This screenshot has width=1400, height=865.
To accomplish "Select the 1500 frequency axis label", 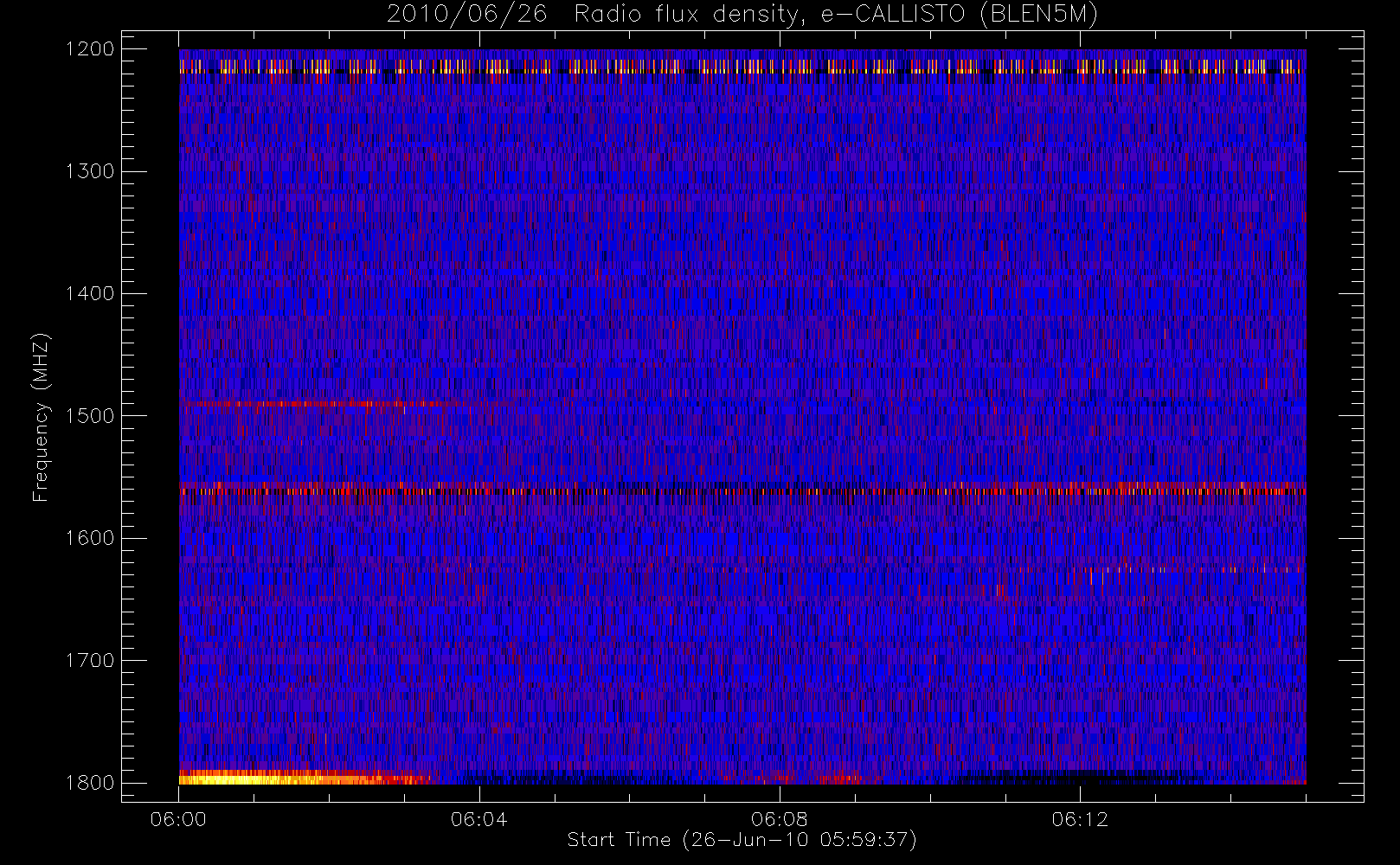I will tap(90, 415).
